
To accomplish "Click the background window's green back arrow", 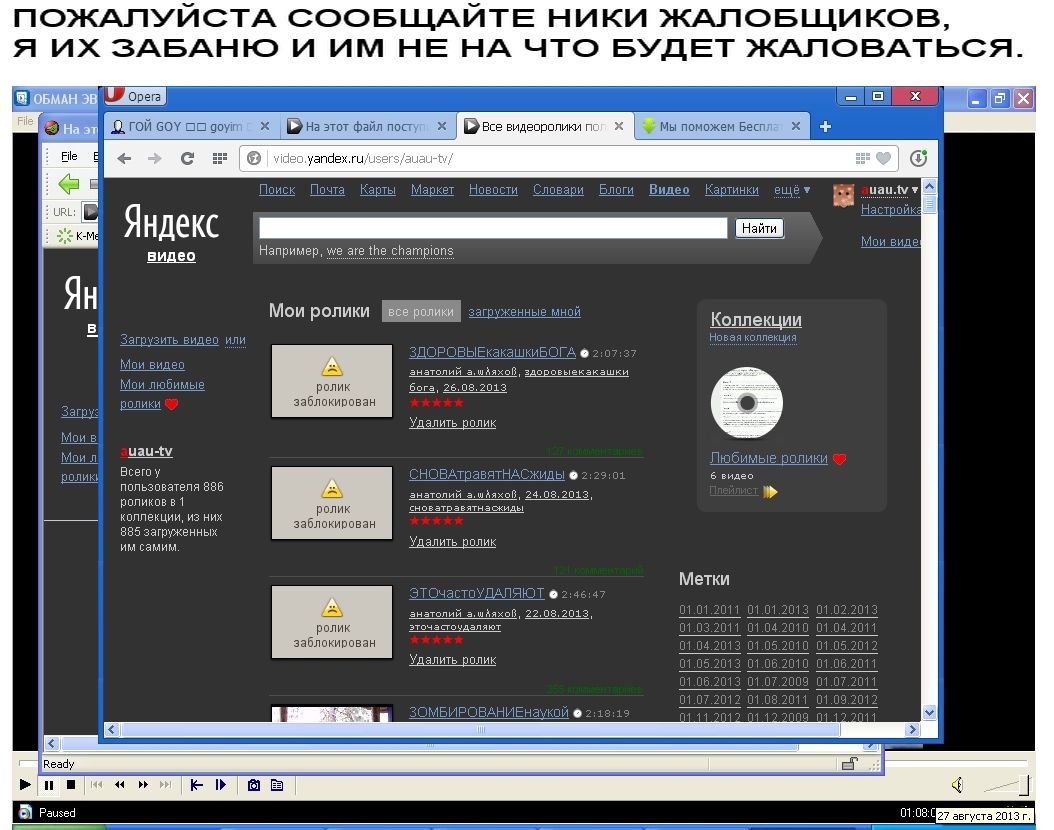I will coord(69,183).
